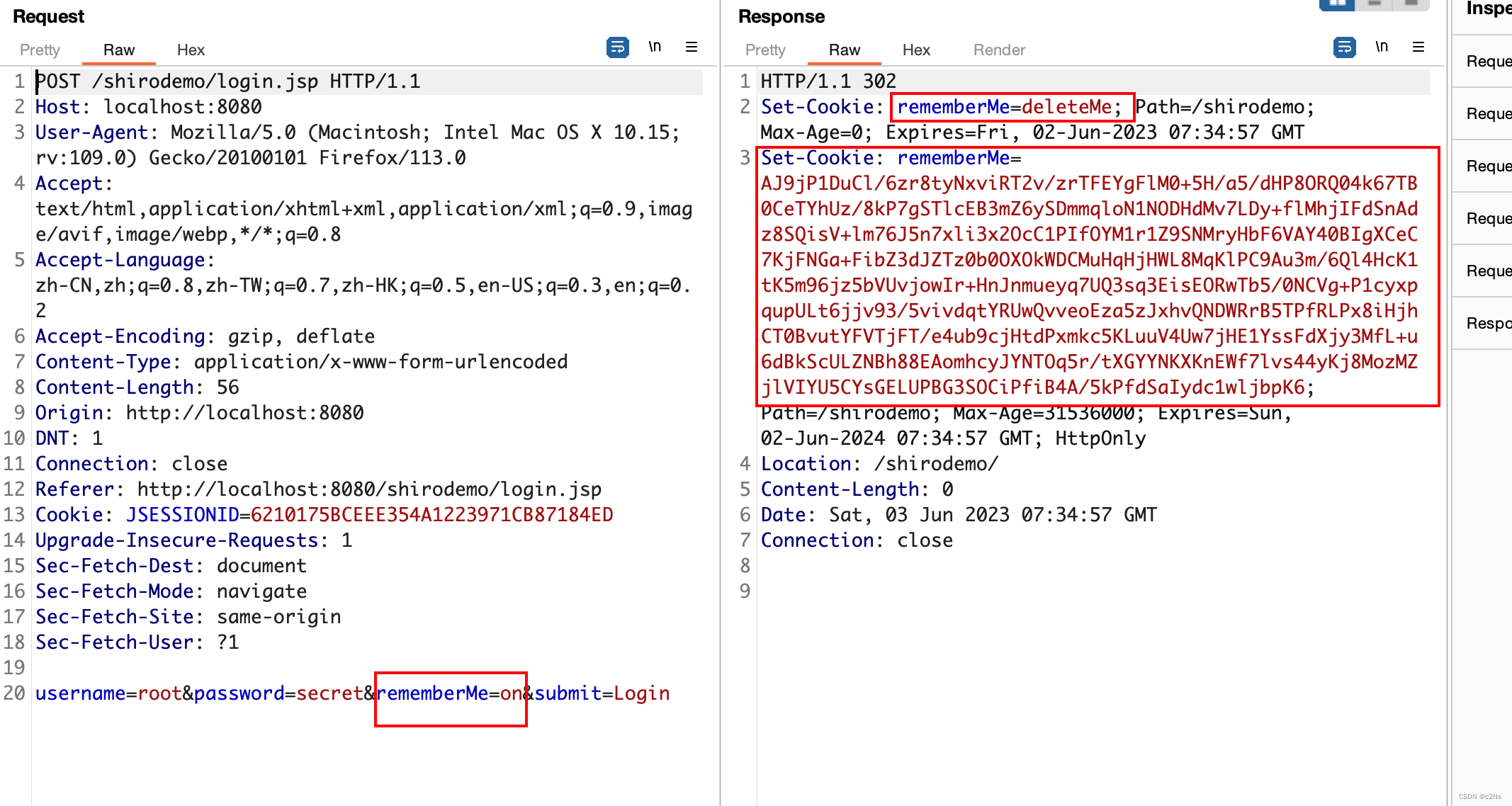Click Sec-Fetch-Dest: document header
The image size is (1512, 806).
[171, 566]
